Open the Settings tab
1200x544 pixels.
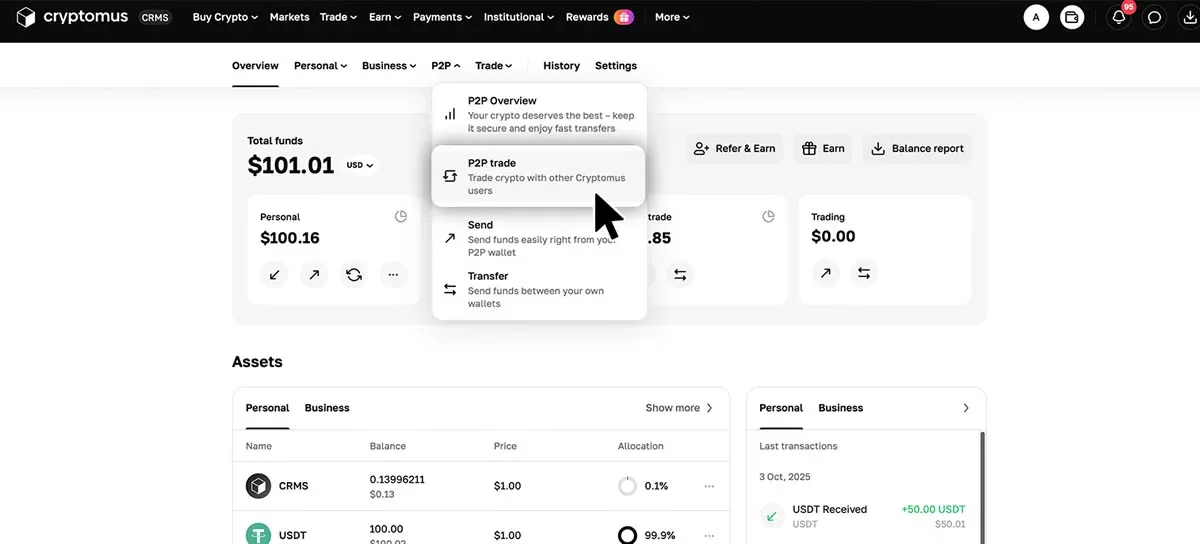(x=616, y=66)
